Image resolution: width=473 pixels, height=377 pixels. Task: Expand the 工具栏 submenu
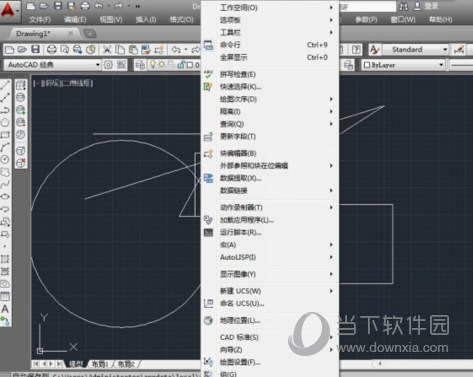pos(270,32)
